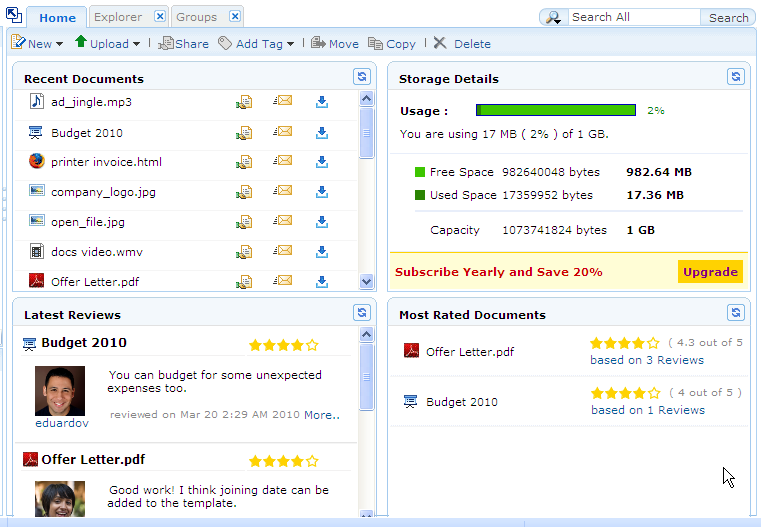This screenshot has height=527, width=761.
Task: Refresh the Recent Documents panel
Action: coord(361,77)
